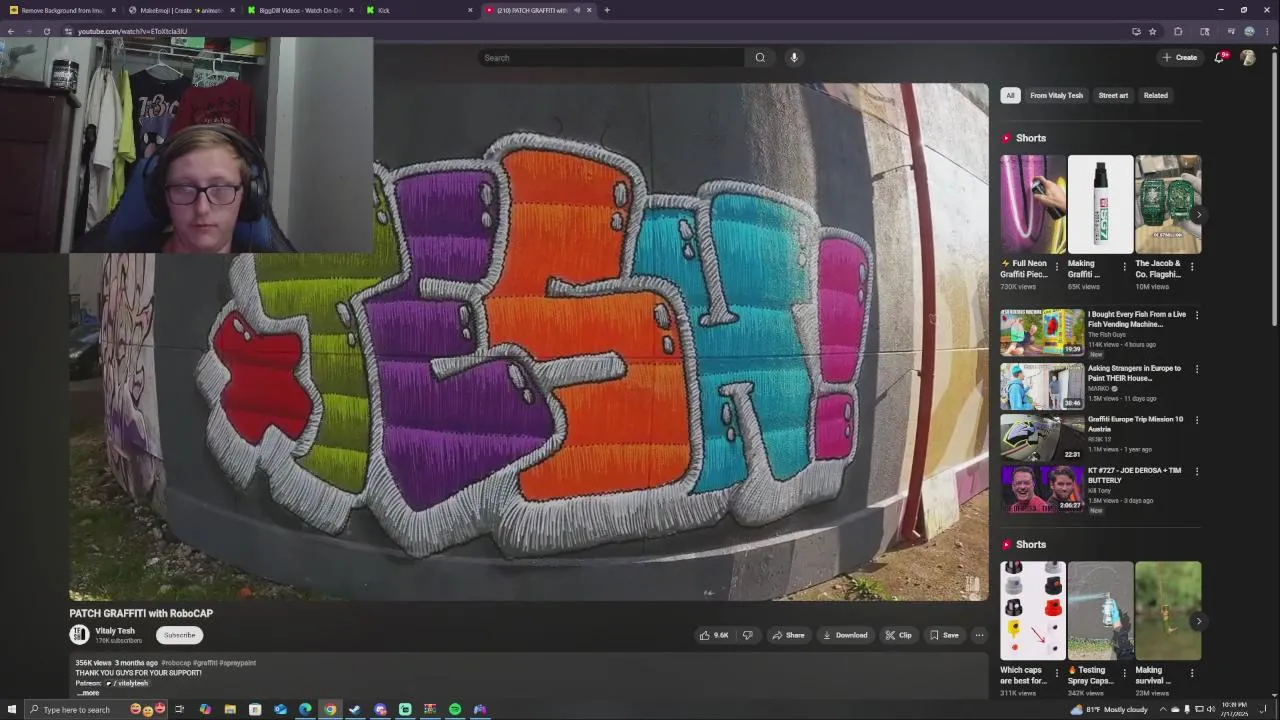1280x720 pixels.
Task: Open Microsoft Edge from the taskbar
Action: [305, 709]
